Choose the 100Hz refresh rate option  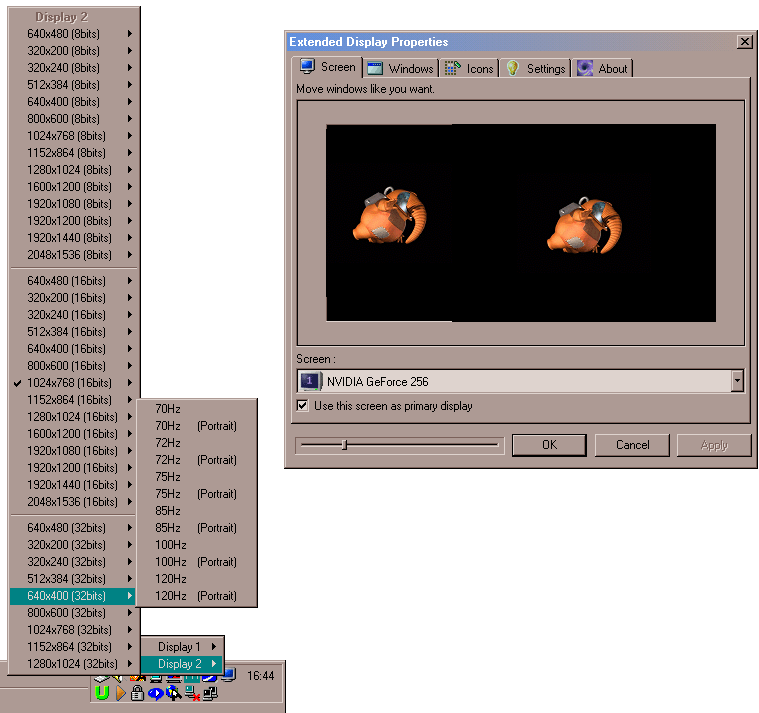pyautogui.click(x=170, y=545)
